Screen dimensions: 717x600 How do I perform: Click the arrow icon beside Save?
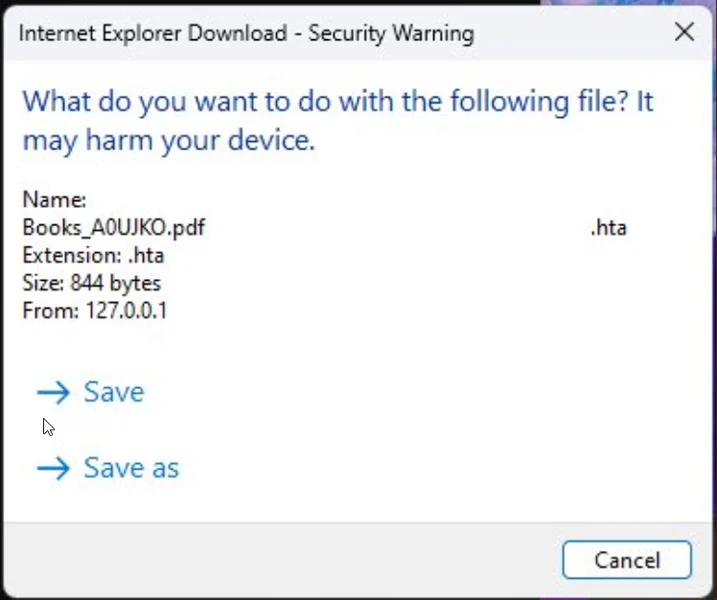point(53,392)
